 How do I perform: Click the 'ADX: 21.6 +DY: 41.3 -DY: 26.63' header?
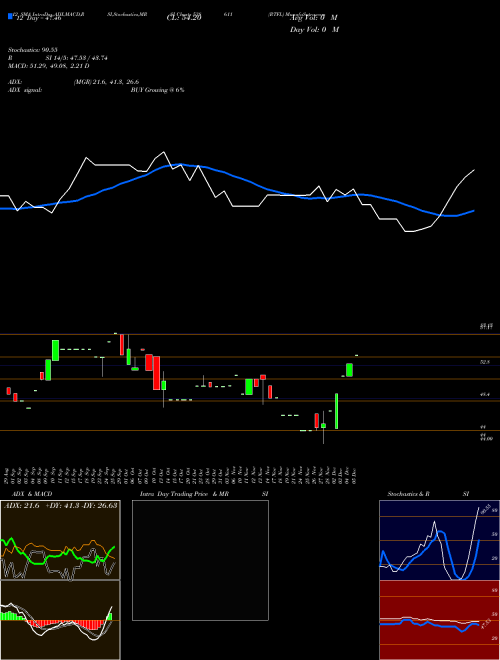[61, 505]
